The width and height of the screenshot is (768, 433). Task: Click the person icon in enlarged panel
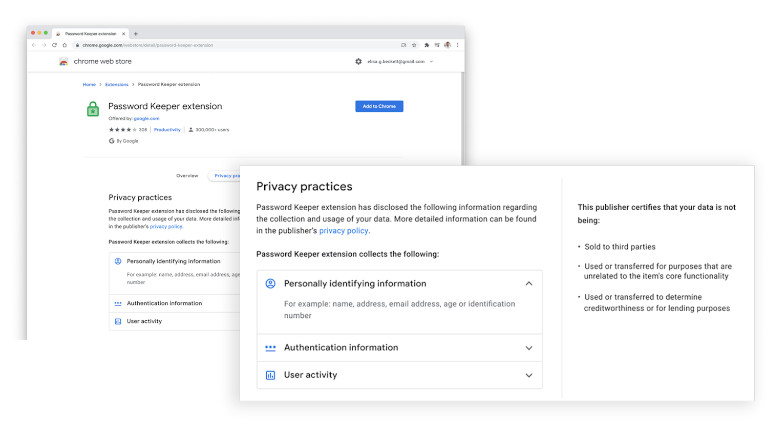(x=270, y=284)
